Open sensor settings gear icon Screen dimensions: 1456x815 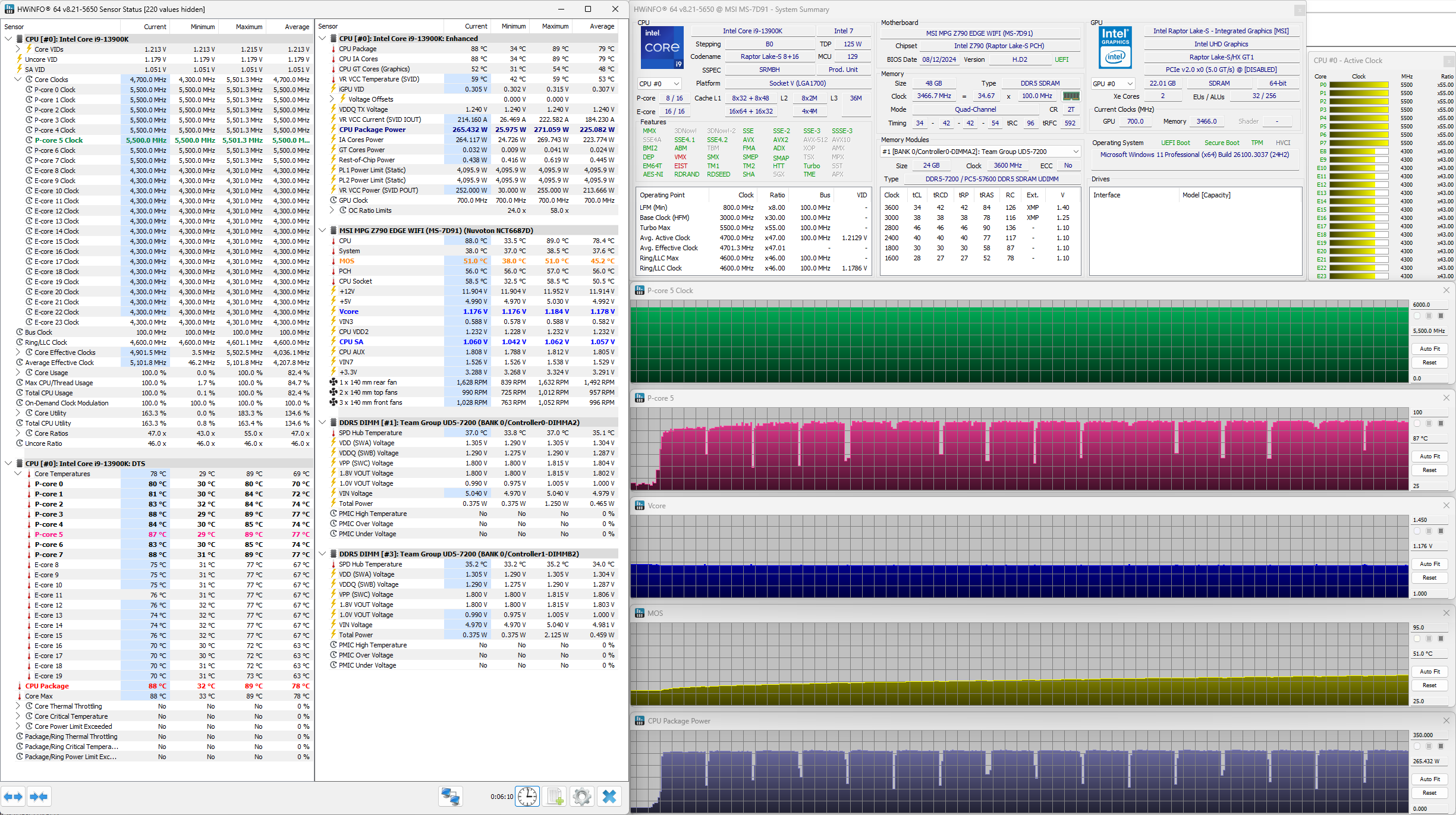coord(582,797)
